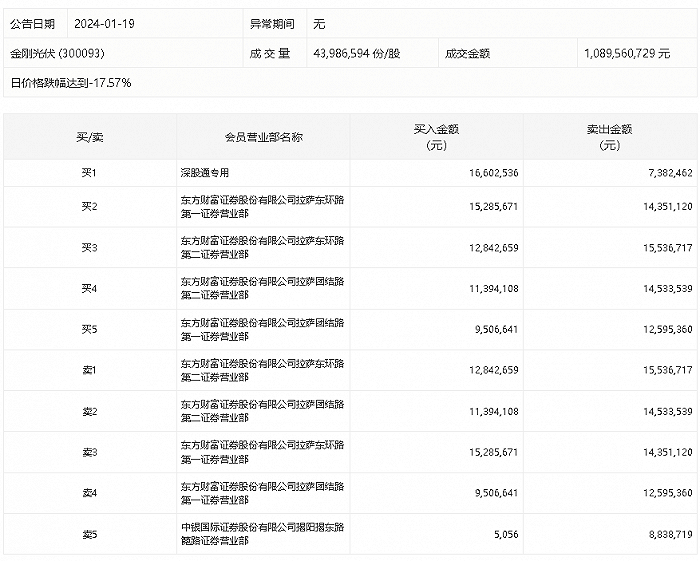
Task: Select the 买5 row label
Action: coord(89,329)
